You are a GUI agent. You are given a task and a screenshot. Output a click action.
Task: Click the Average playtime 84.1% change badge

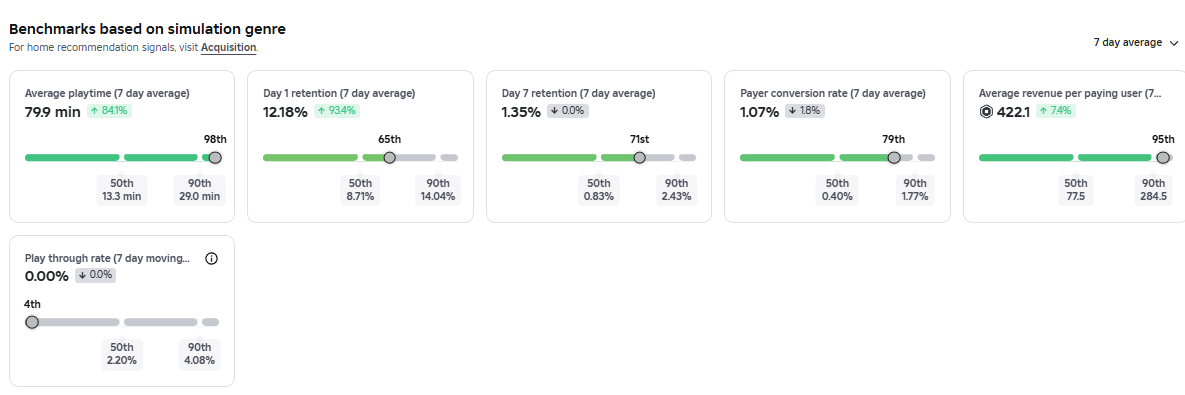click(109, 111)
